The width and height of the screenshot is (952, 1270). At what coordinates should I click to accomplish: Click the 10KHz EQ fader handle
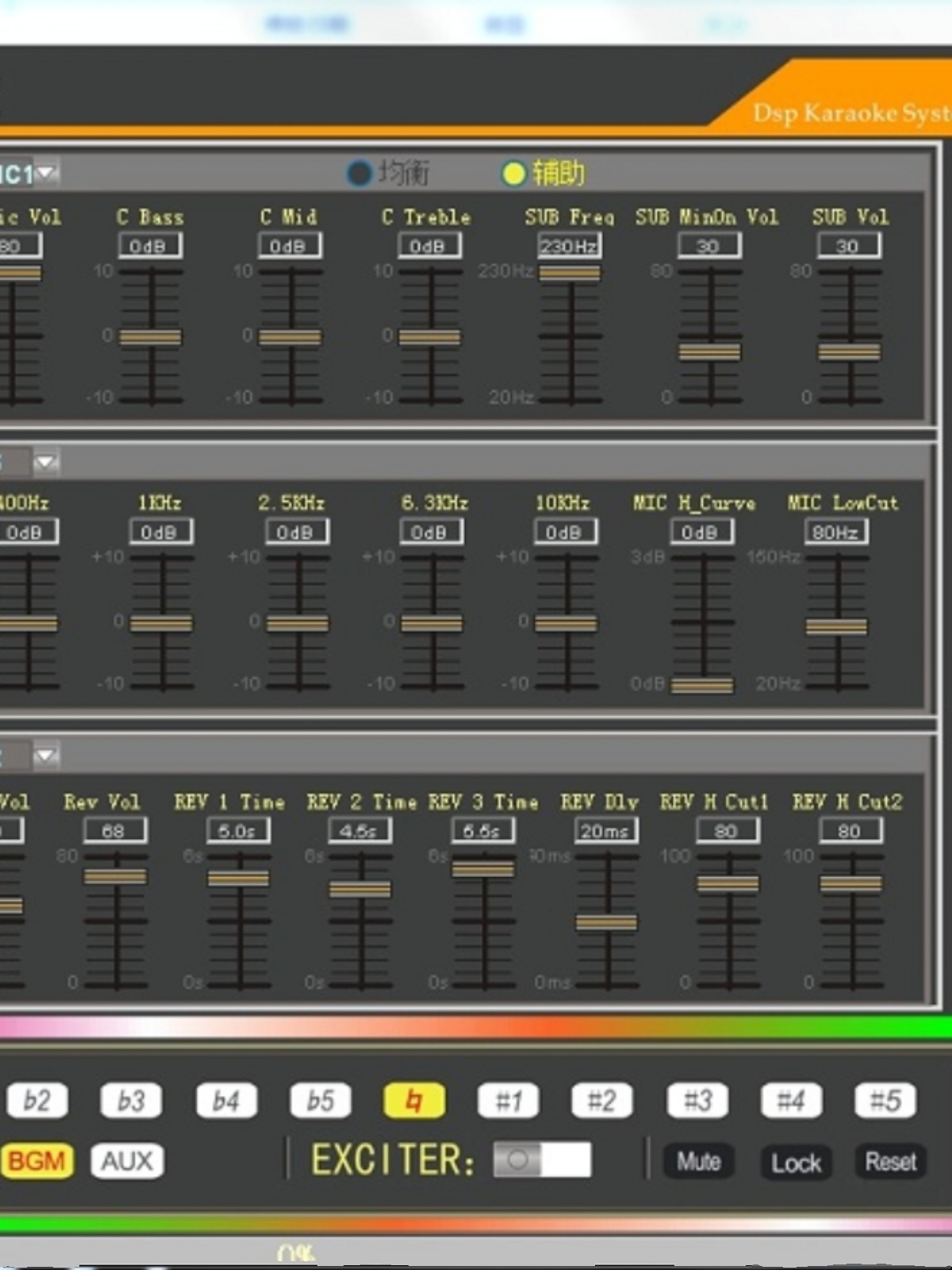[566, 624]
